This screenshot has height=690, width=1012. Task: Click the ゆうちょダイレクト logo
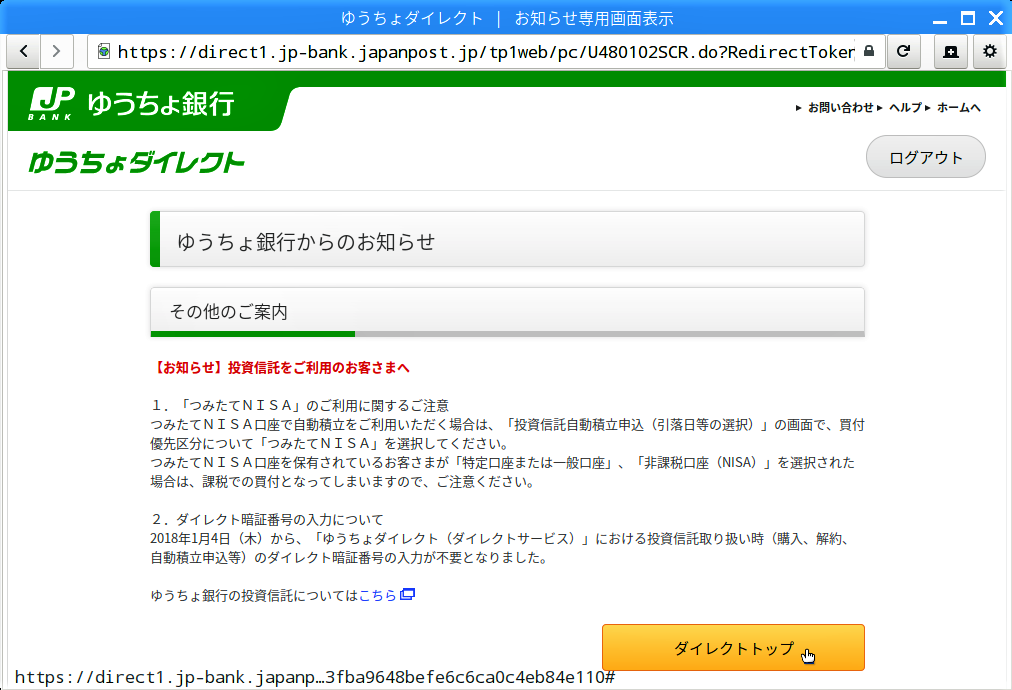click(137, 162)
